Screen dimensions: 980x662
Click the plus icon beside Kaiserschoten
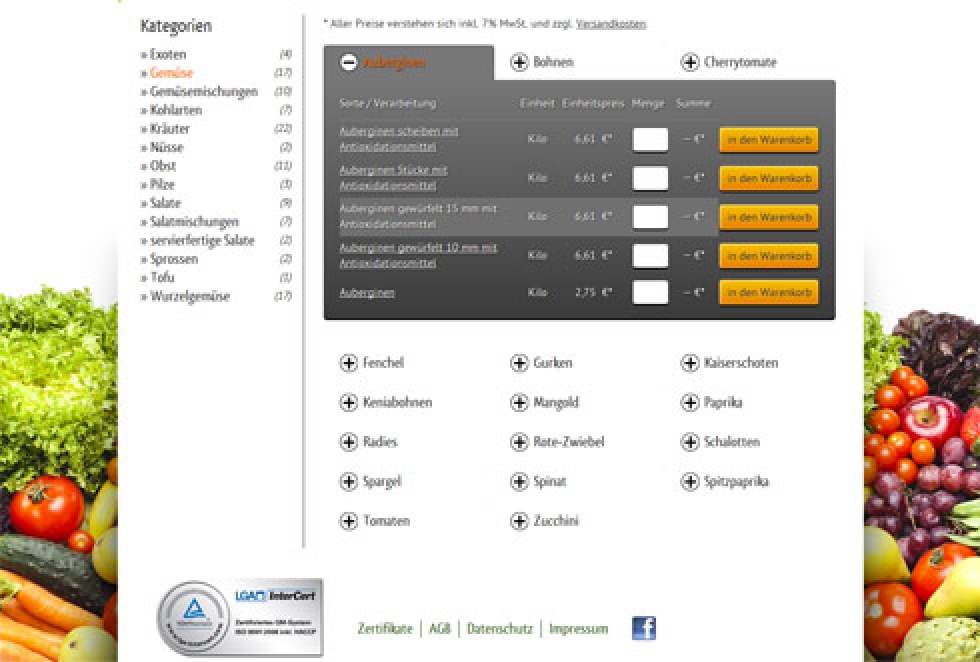click(690, 363)
